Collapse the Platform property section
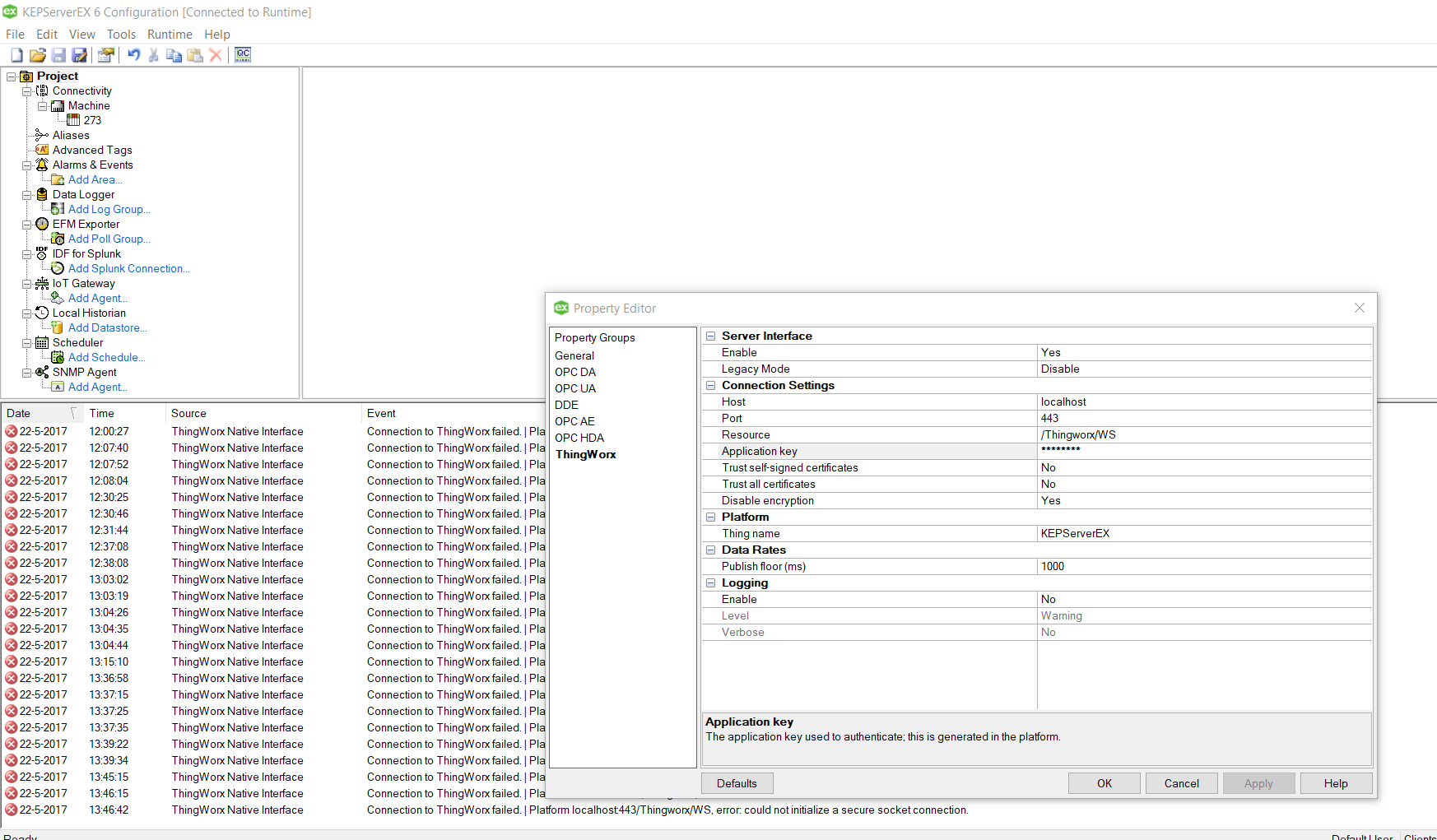This screenshot has height=840, width=1437. point(710,517)
